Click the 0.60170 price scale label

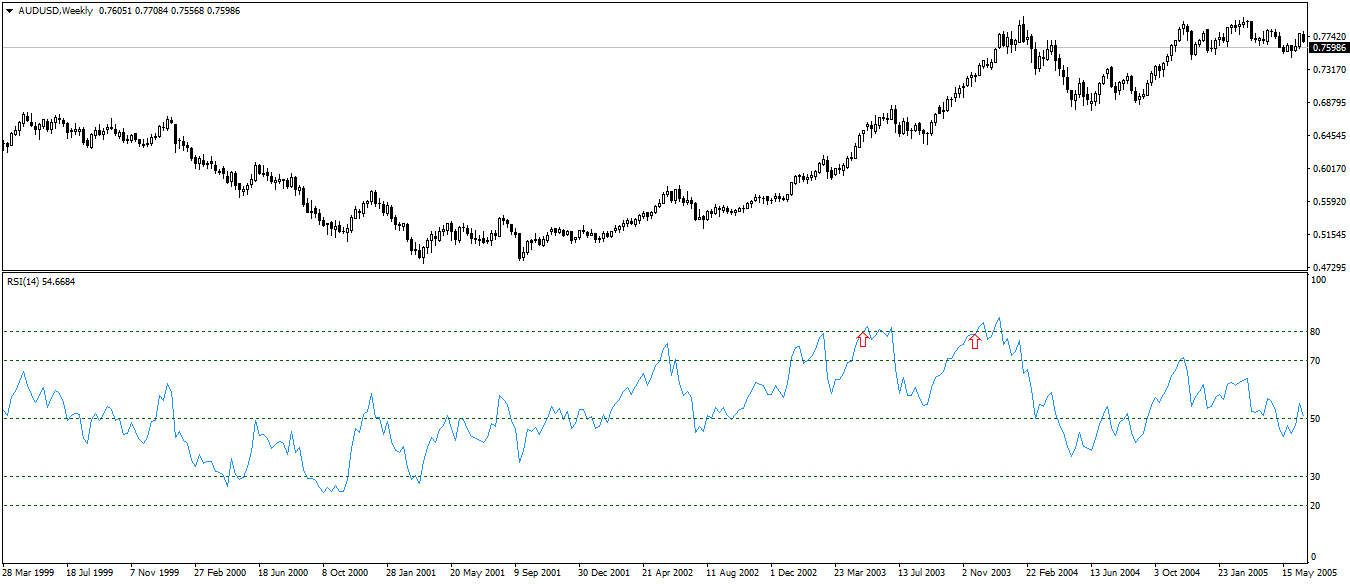point(1328,168)
